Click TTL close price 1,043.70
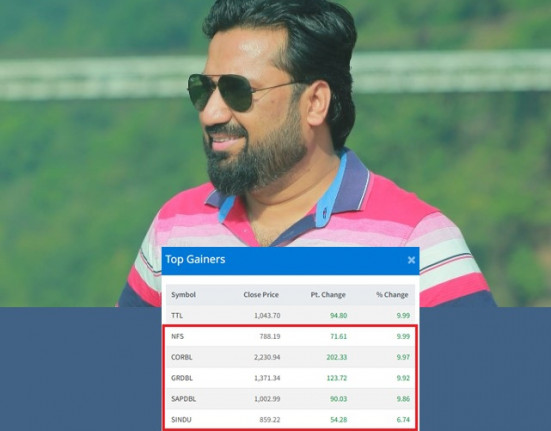Image resolution: width=551 pixels, height=431 pixels. coord(267,315)
